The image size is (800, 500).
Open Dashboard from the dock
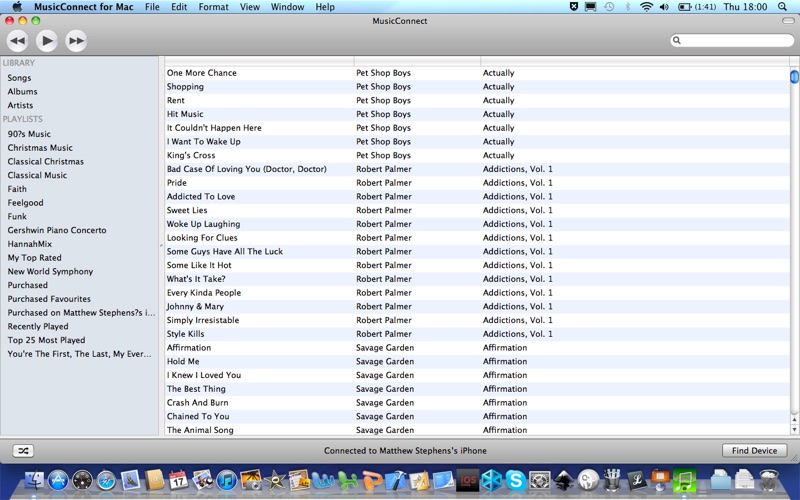coord(82,480)
